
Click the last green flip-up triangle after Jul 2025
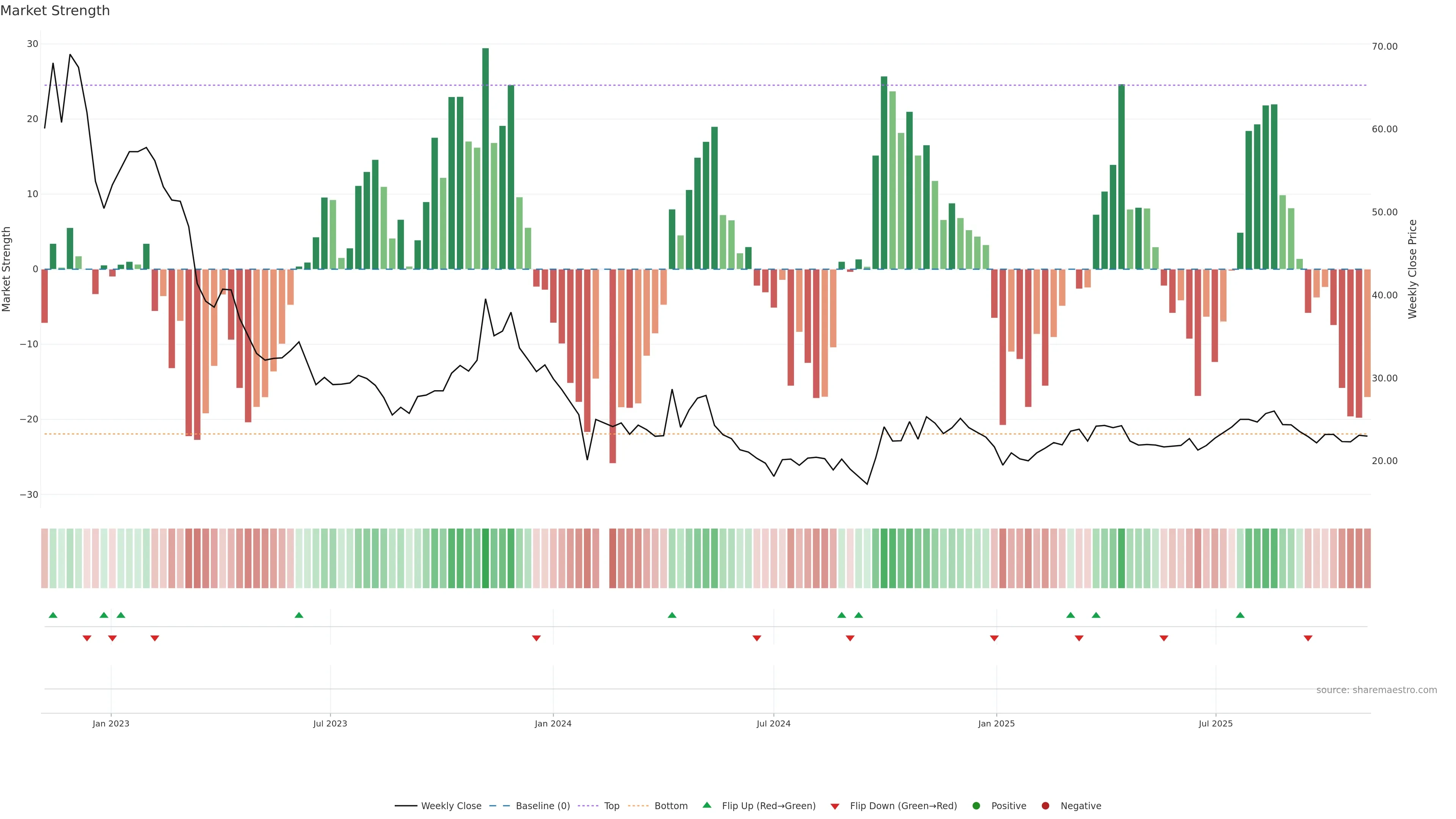(x=1240, y=615)
